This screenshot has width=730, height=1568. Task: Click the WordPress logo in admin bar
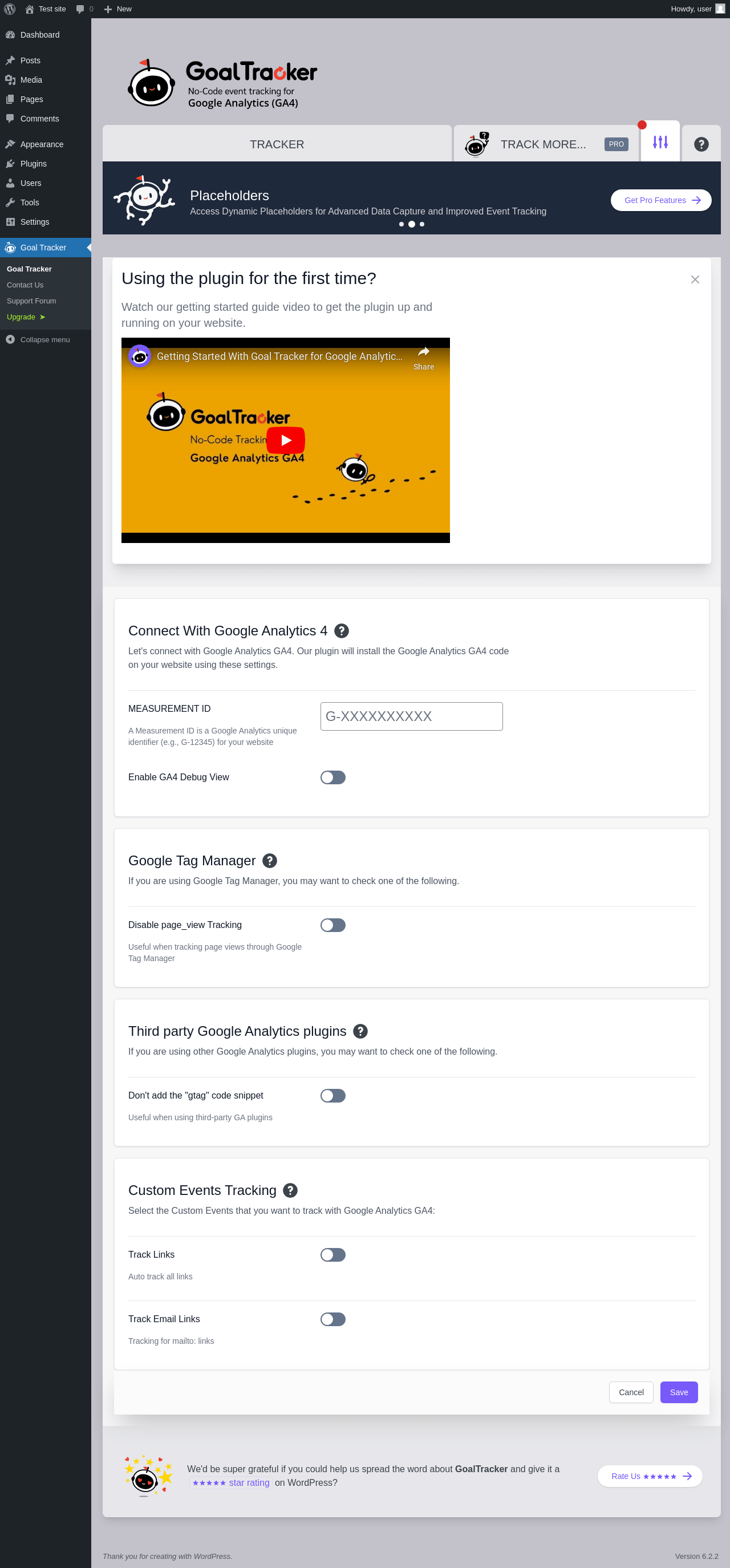[10, 9]
